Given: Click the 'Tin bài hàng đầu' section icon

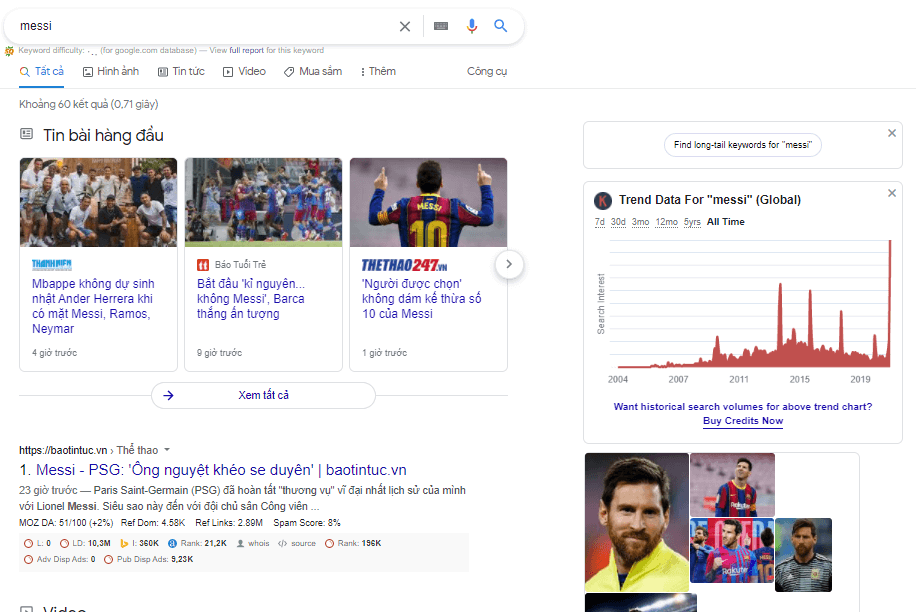Looking at the screenshot, I should click(26, 134).
